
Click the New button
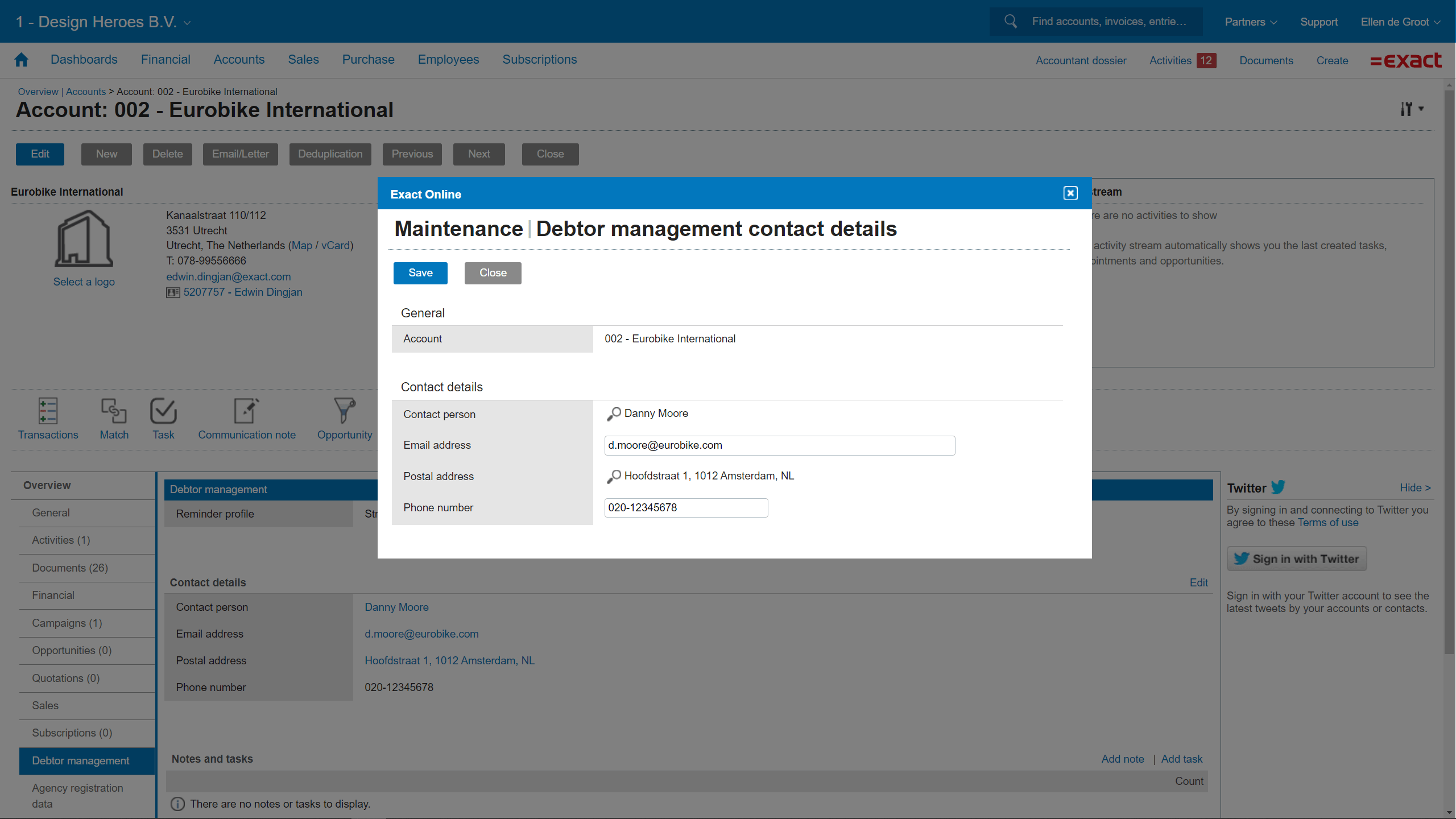click(x=106, y=154)
